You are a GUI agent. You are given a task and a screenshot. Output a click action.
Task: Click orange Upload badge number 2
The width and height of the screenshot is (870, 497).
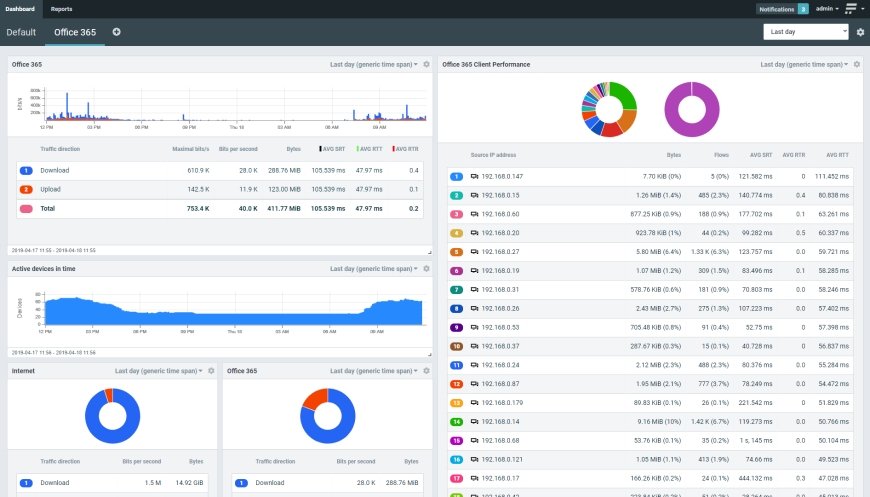click(x=26, y=189)
